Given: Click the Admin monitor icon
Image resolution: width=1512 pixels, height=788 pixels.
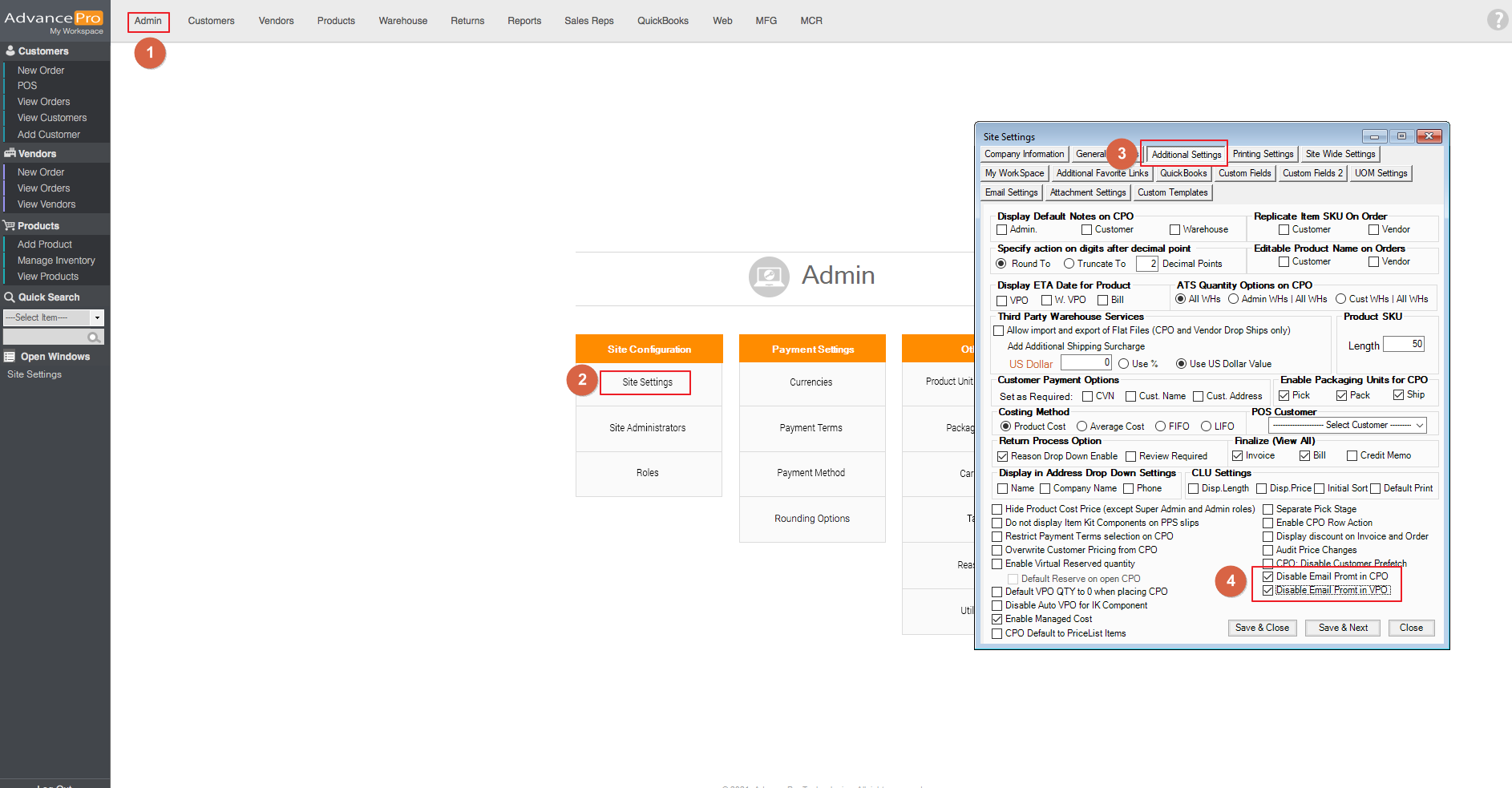Looking at the screenshot, I should [x=768, y=277].
